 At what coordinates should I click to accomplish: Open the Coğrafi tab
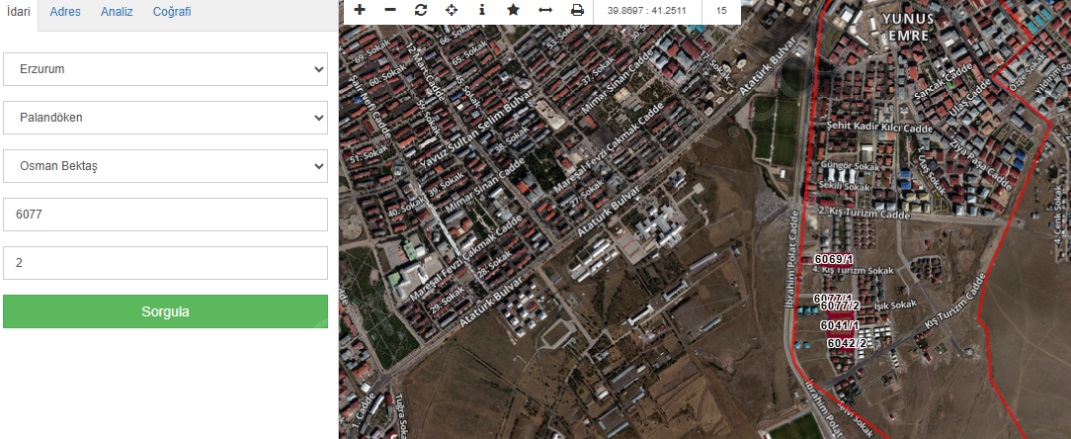[x=171, y=13]
